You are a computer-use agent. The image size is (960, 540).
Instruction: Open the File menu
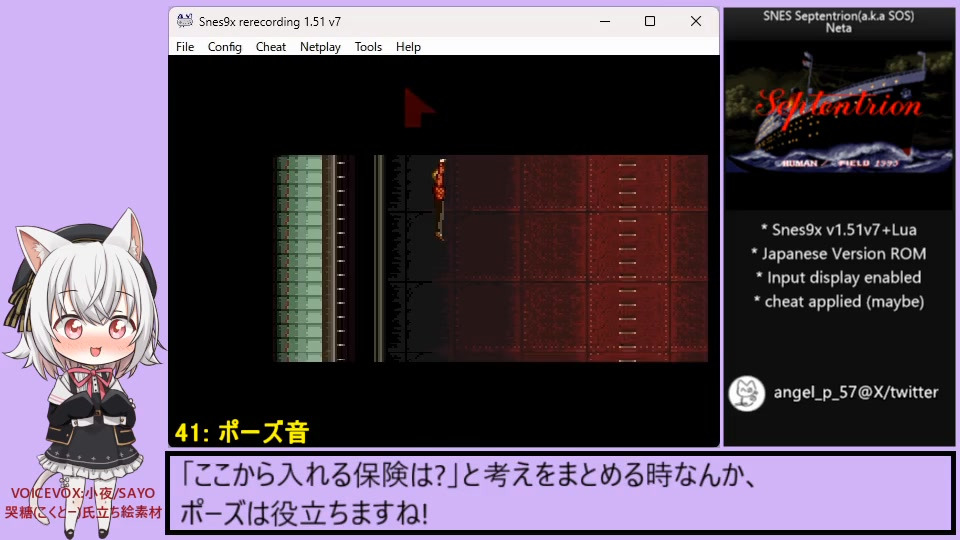(185, 47)
